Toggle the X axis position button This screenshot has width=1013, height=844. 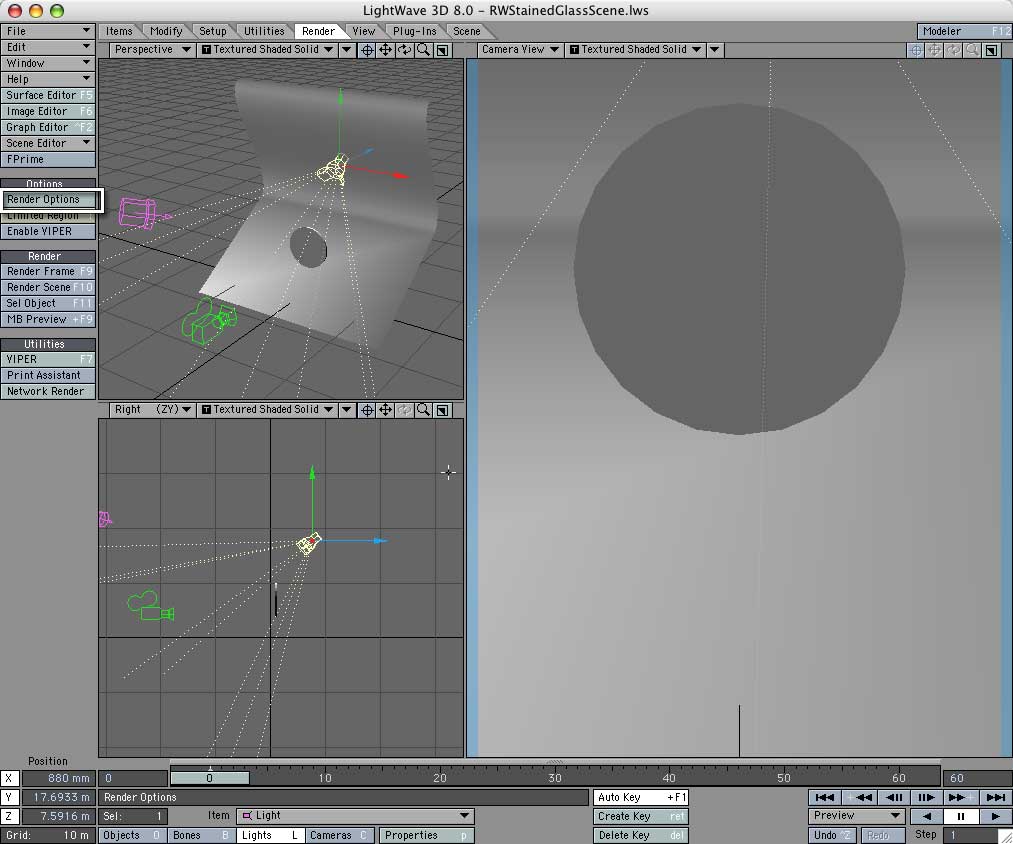pyautogui.click(x=9, y=779)
